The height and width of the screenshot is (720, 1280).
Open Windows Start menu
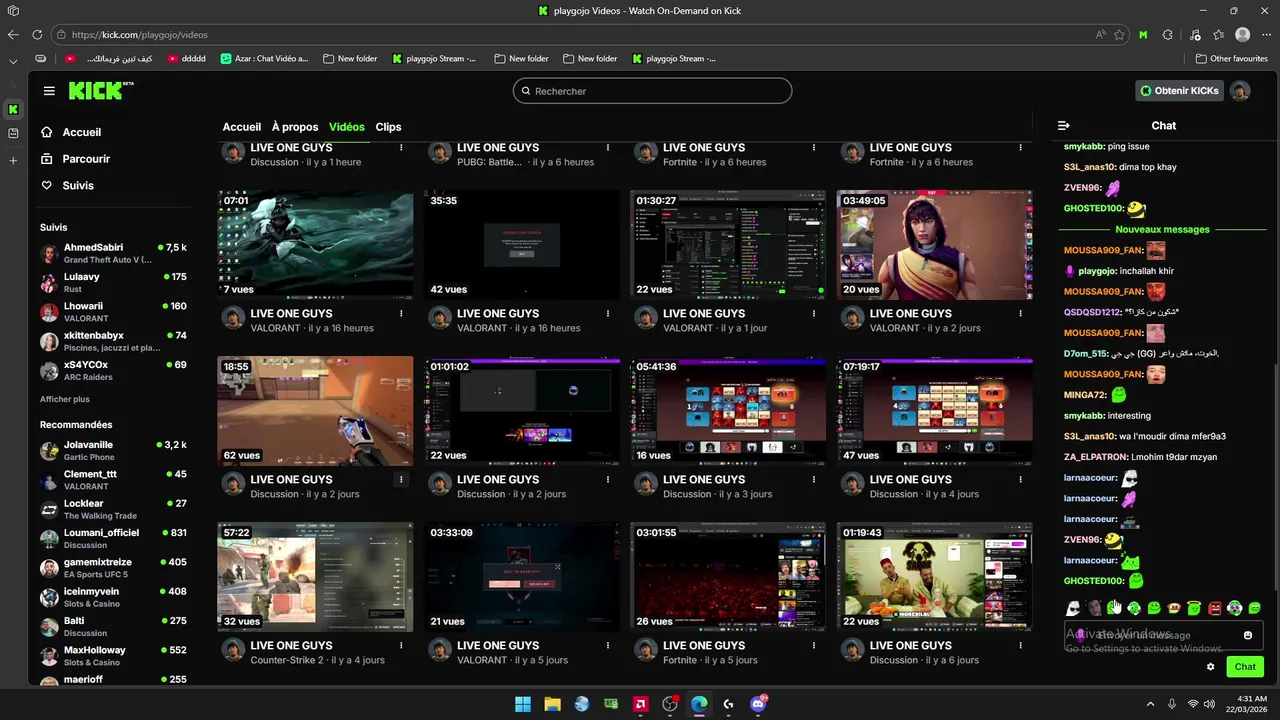click(x=523, y=704)
